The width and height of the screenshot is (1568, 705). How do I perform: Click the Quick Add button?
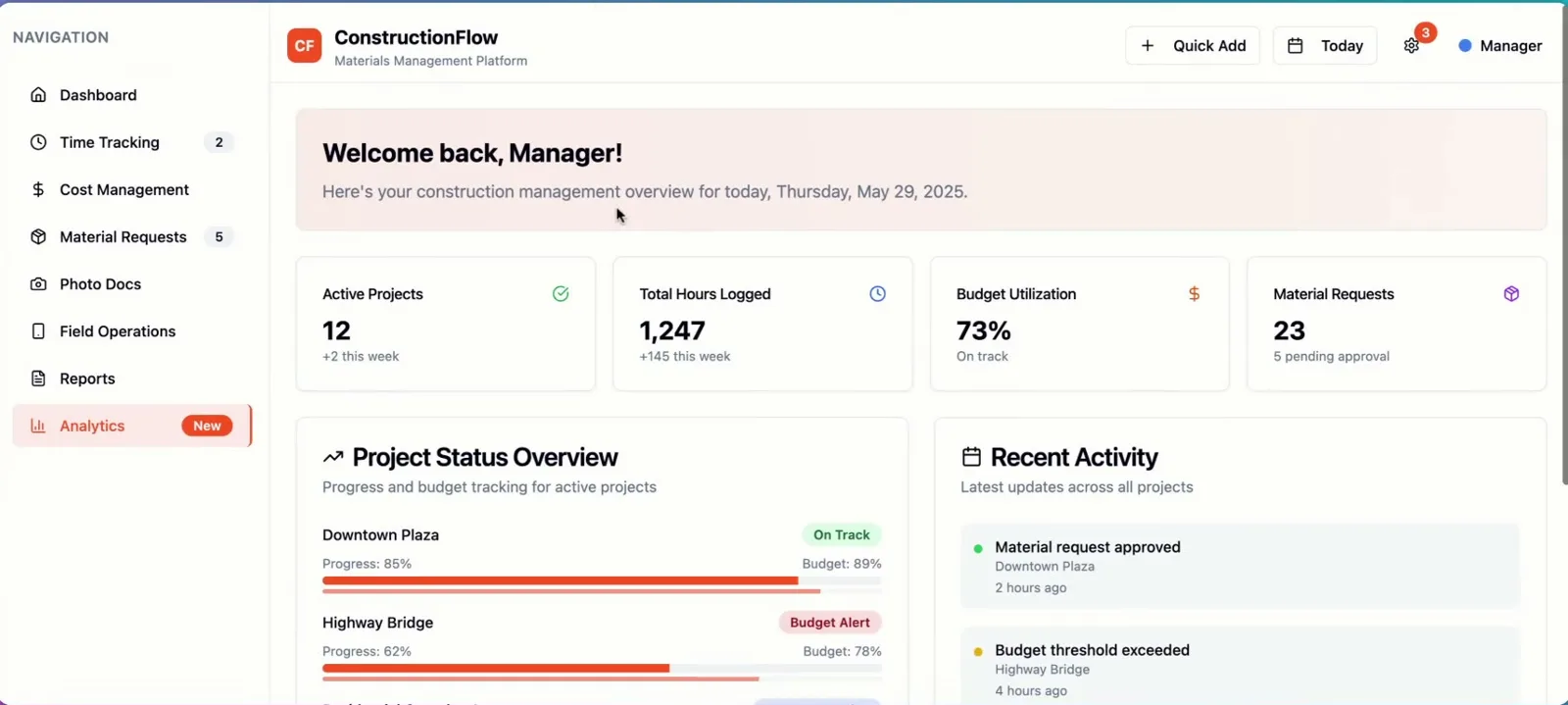[1193, 45]
